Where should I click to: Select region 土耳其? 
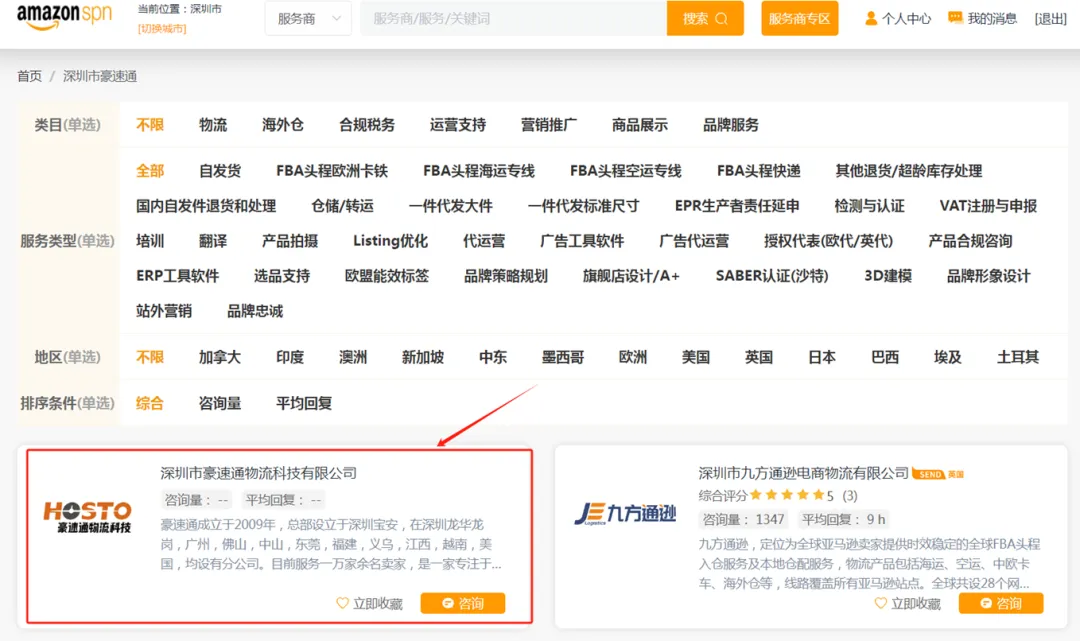[1017, 357]
